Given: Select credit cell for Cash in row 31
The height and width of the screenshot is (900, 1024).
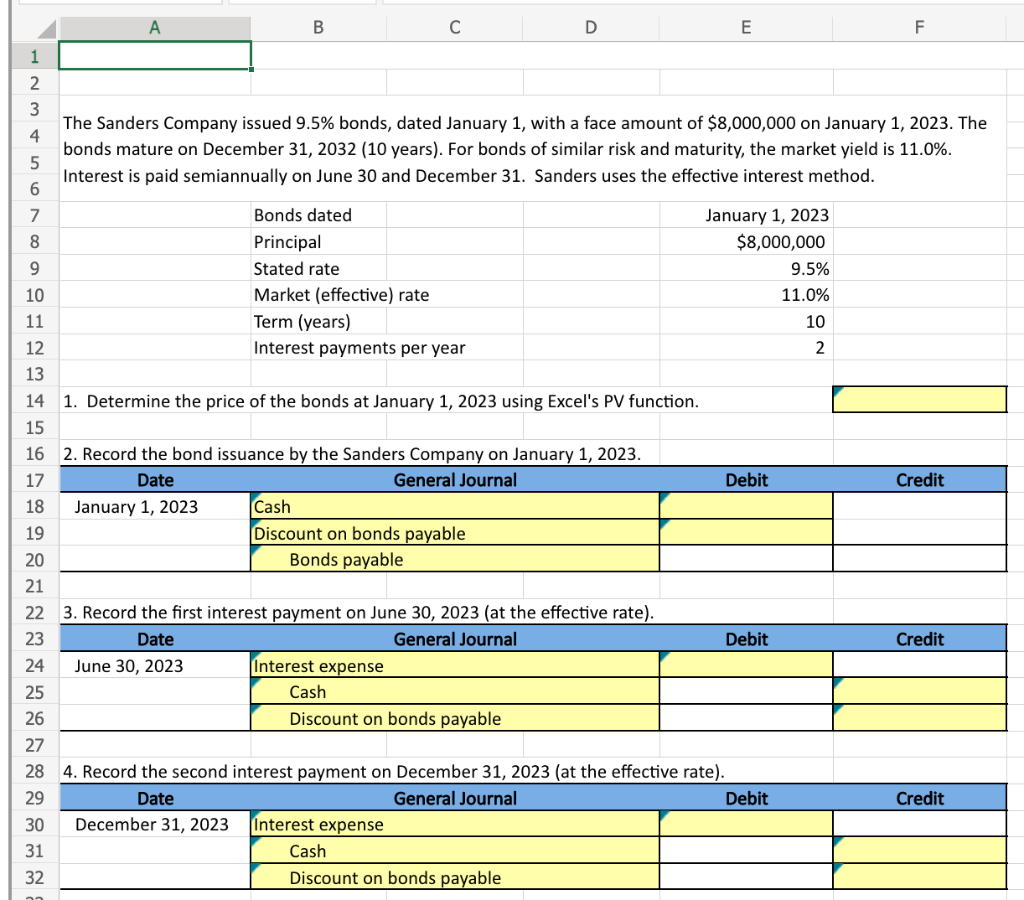Looking at the screenshot, I should [x=920, y=851].
